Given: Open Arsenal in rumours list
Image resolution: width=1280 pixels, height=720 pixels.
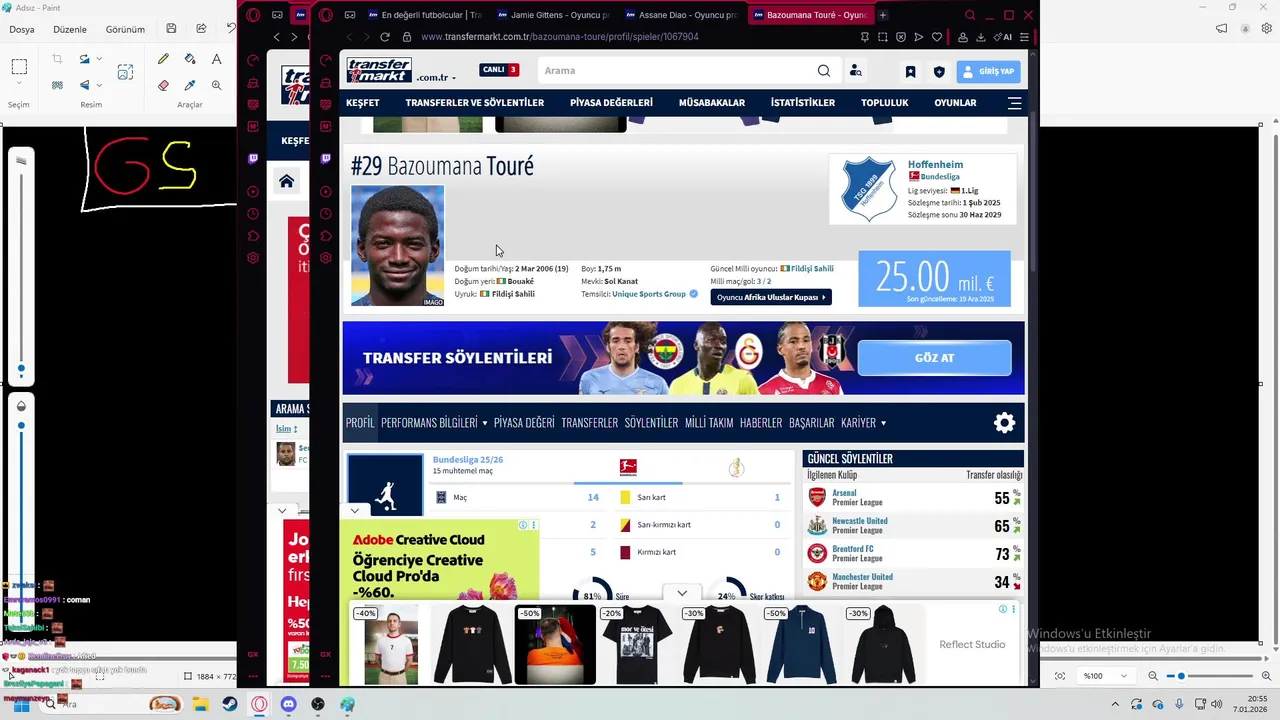Looking at the screenshot, I should coord(844,493).
